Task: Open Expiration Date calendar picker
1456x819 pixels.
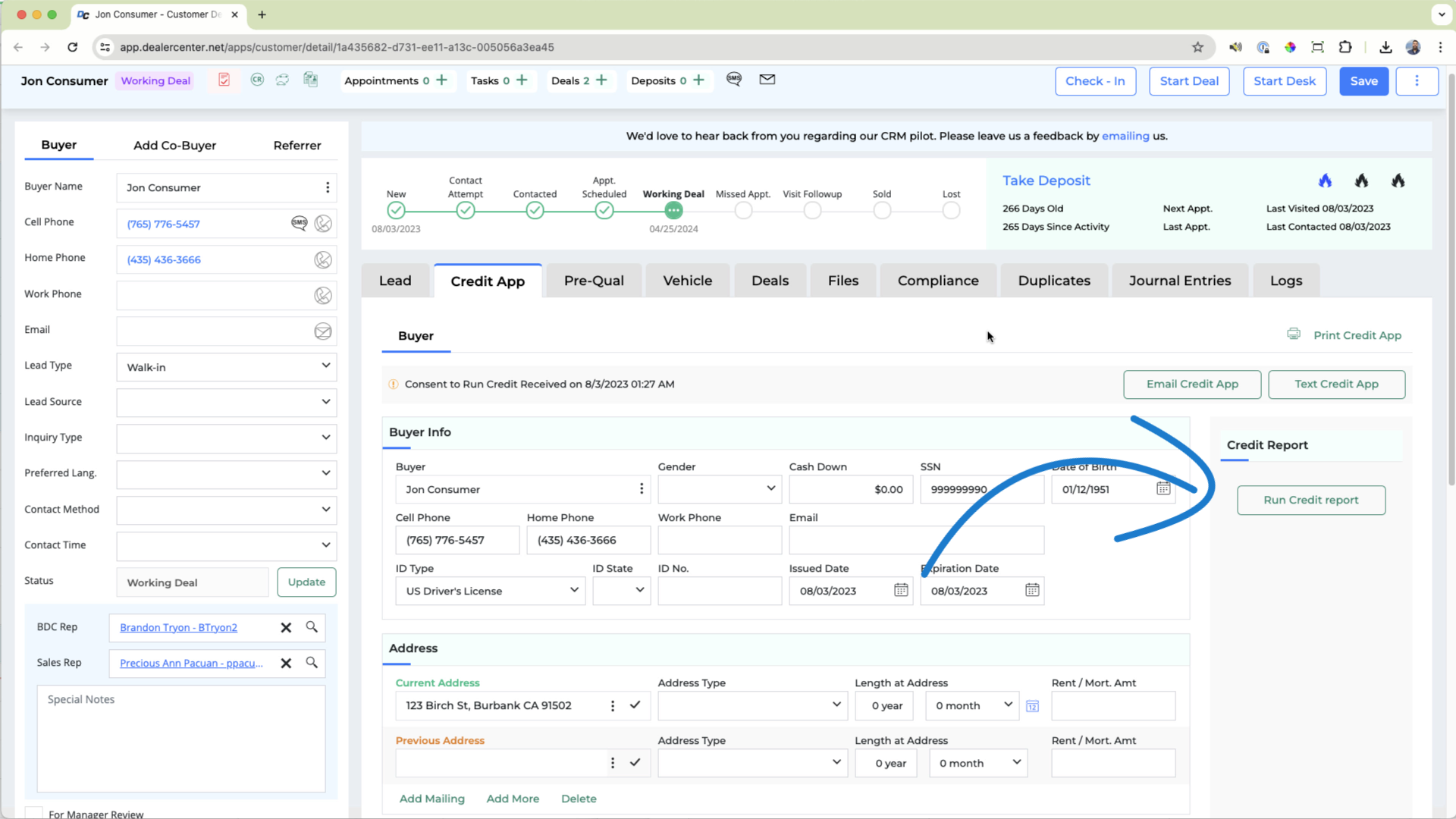Action: click(x=1032, y=590)
